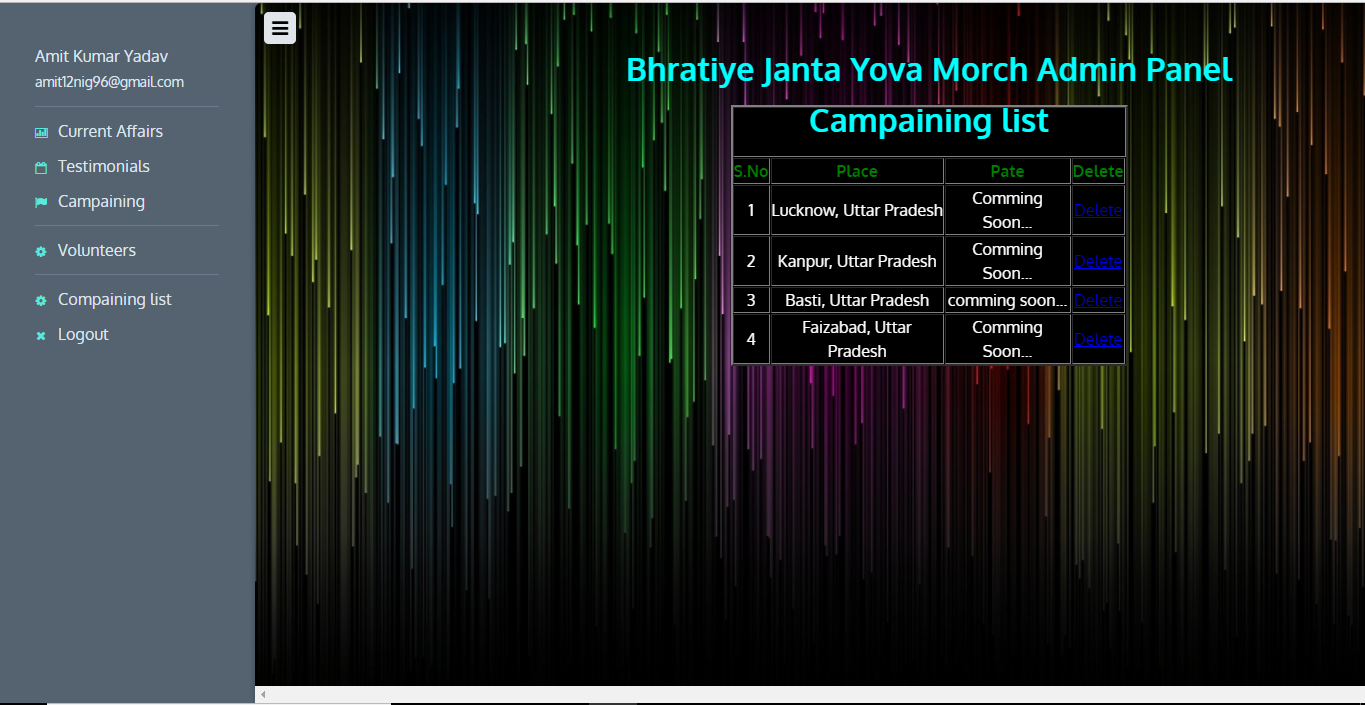Click the Current Affairs chart icon

coord(41,132)
